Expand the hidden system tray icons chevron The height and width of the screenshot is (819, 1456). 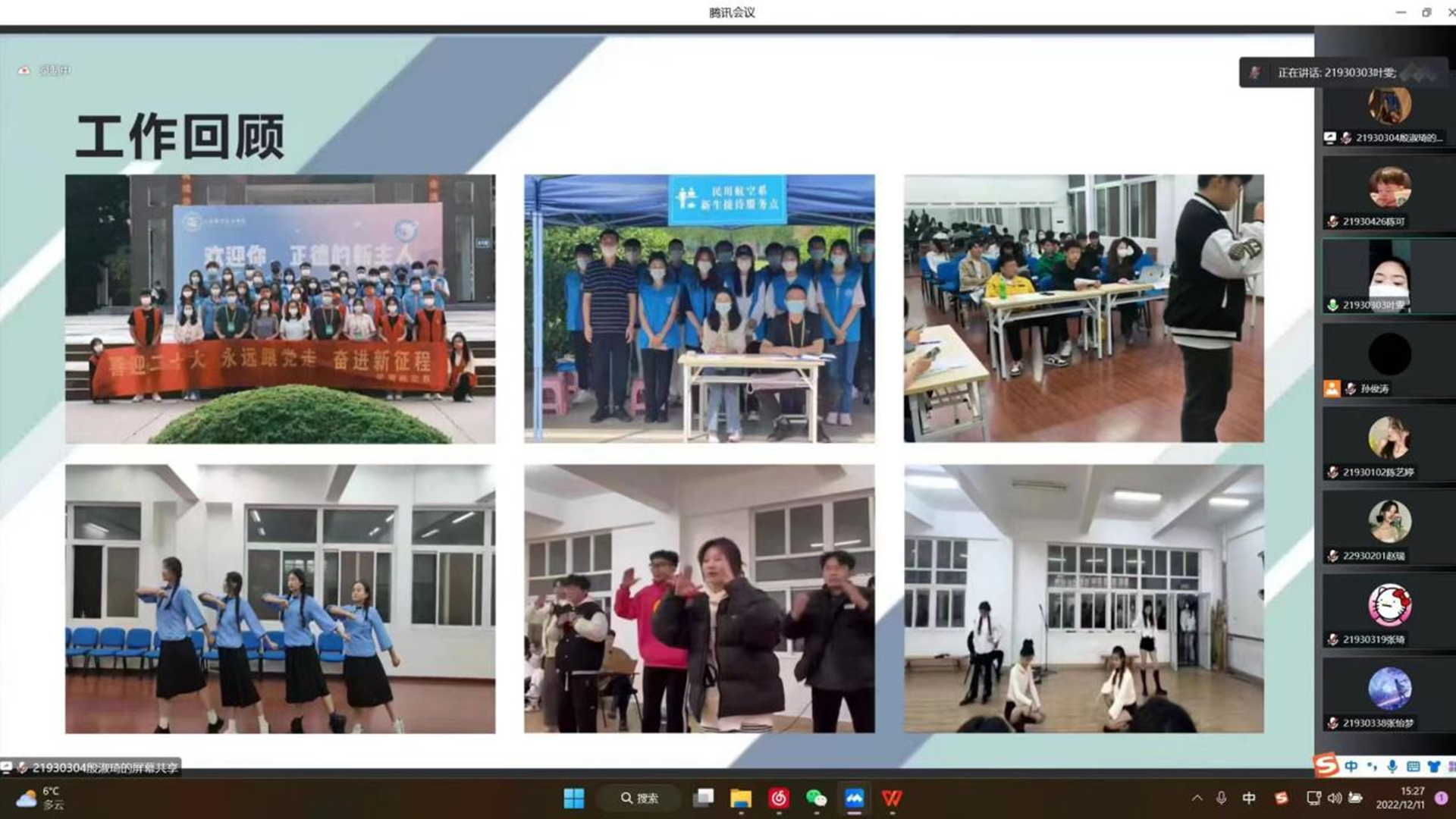tap(1197, 798)
